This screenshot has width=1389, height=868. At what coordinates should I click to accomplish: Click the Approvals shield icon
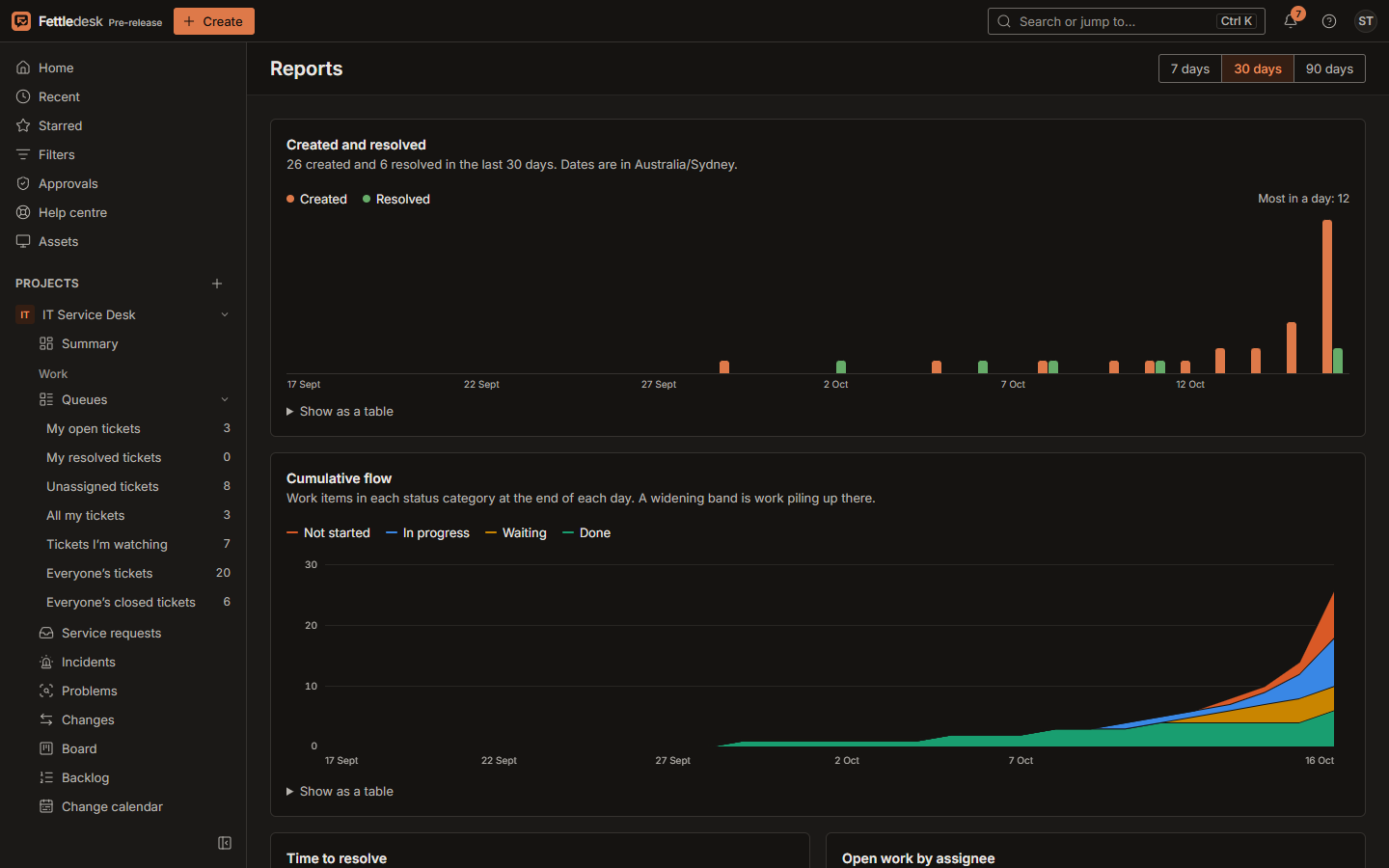click(23, 183)
